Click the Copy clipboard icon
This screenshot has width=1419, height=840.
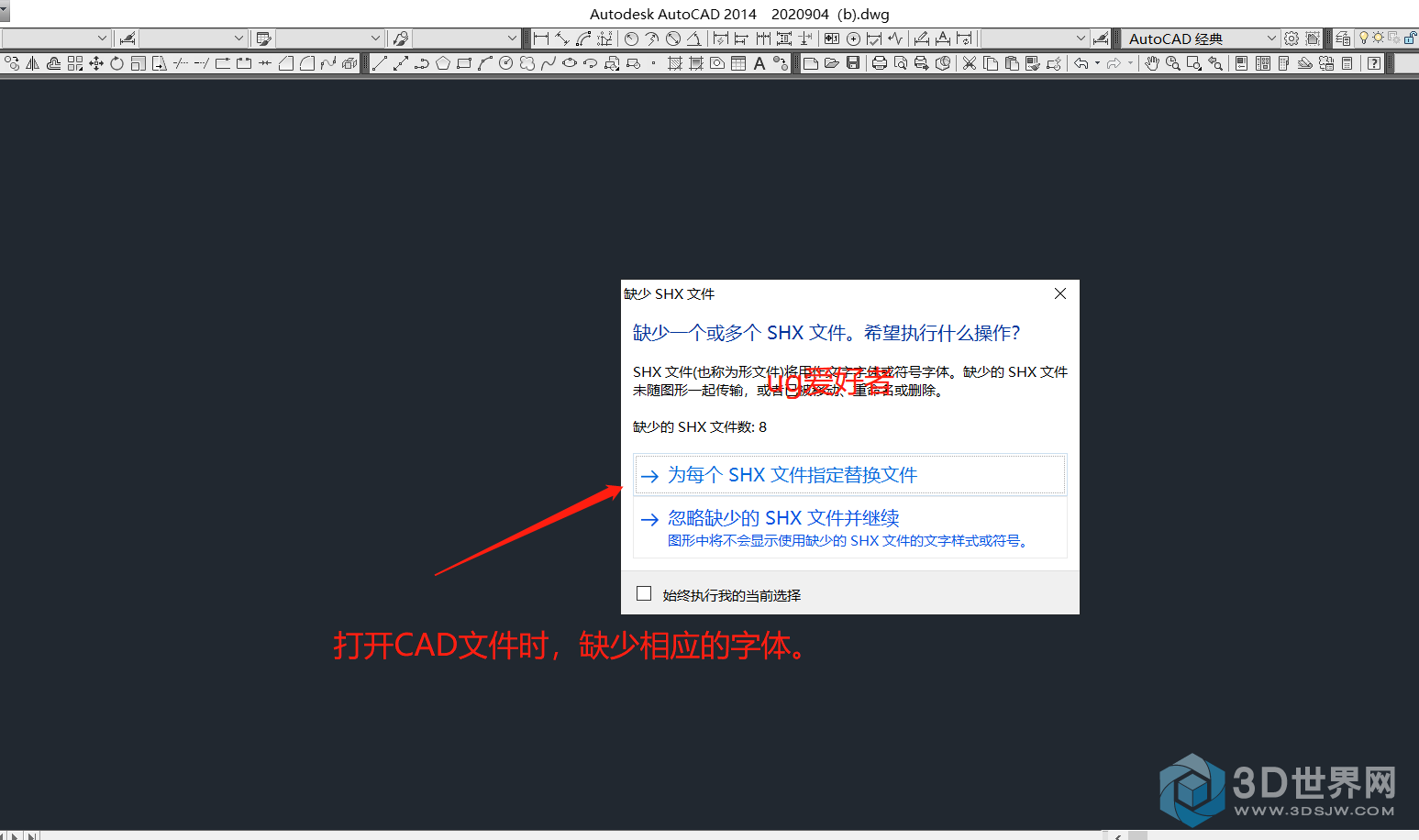click(x=990, y=63)
